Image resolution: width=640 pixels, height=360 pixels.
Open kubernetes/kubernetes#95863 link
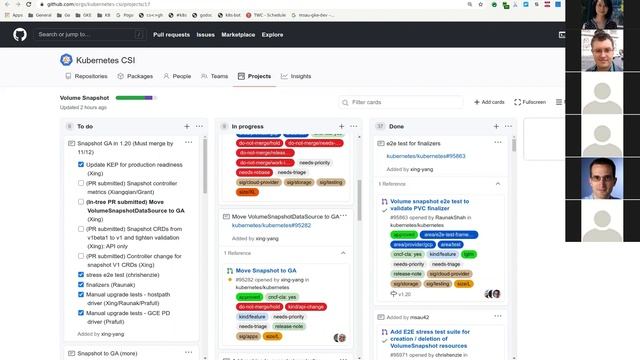tap(426, 156)
